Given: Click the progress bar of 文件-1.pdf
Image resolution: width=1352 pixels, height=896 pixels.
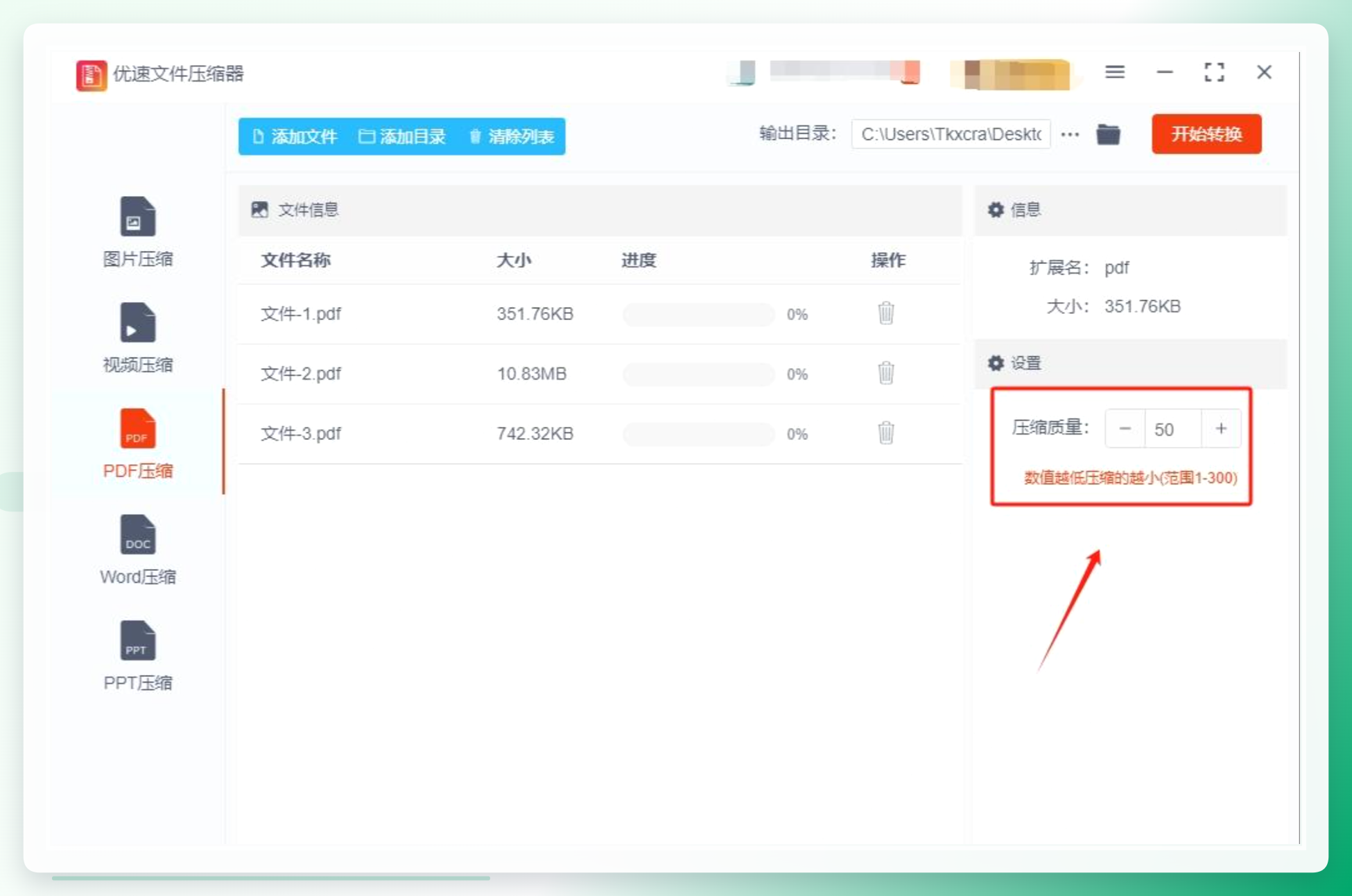Looking at the screenshot, I should coord(698,314).
